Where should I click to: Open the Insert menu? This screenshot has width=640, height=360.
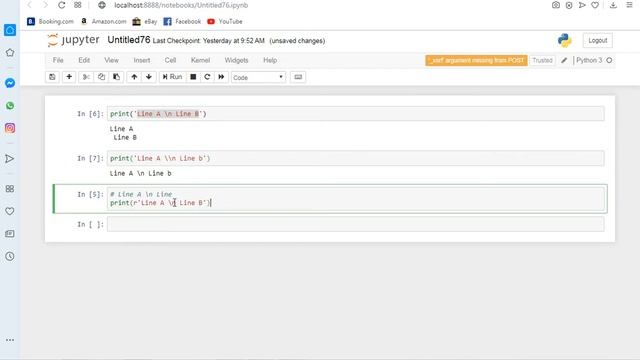[142, 60]
